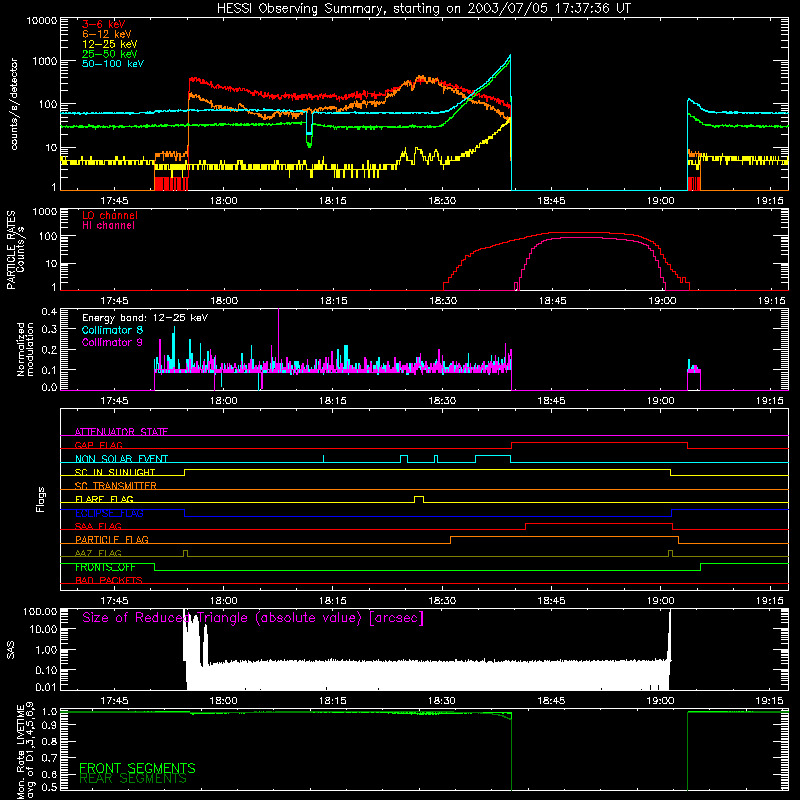Click the Mon. Rate LIVETIME axis title
800x800 pixels.
point(20,752)
